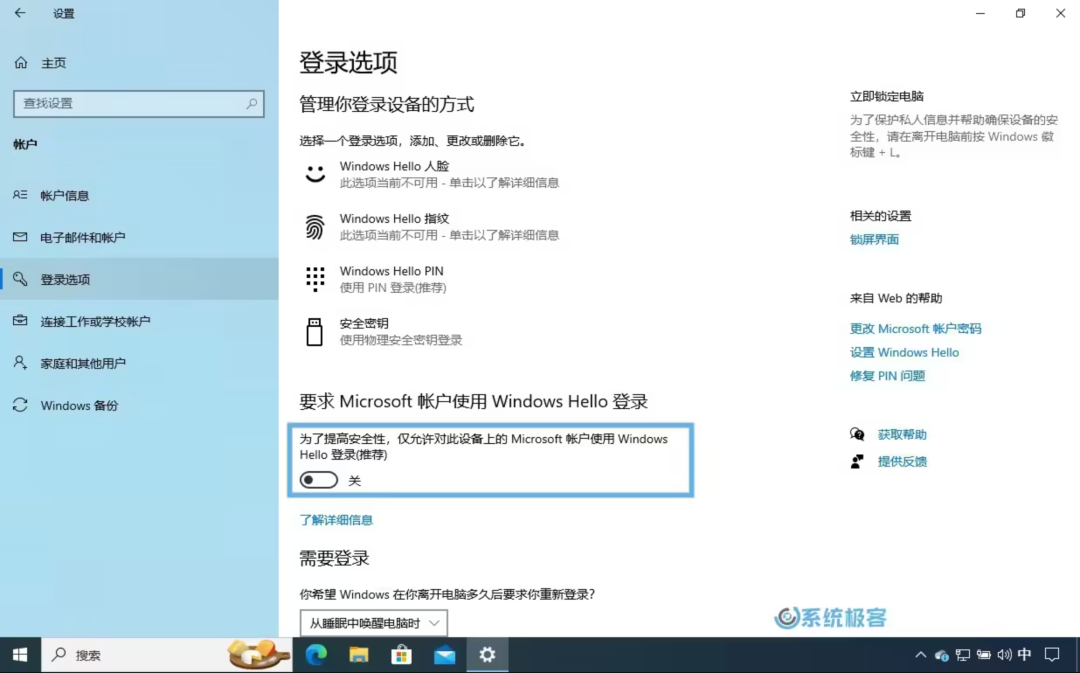The width and height of the screenshot is (1080, 673).
Task: Open 电子邮件和帐户 page
Action: coord(139,238)
